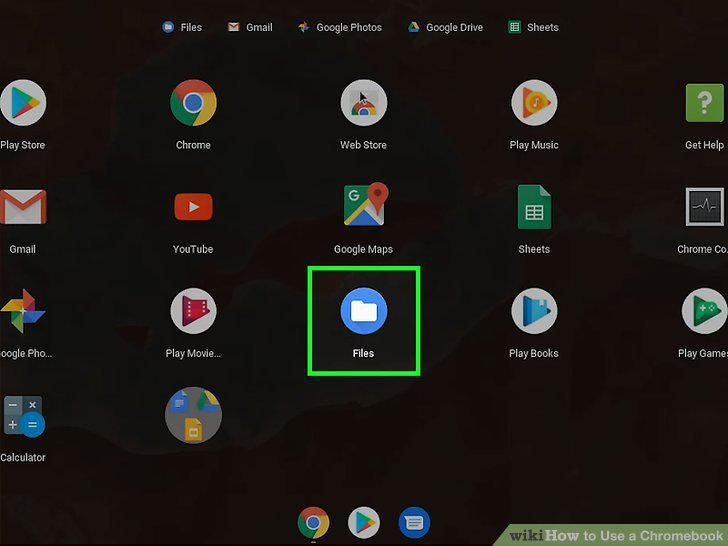Open the Google apps folder with Drive icons
This screenshot has width=728, height=546.
click(x=193, y=415)
